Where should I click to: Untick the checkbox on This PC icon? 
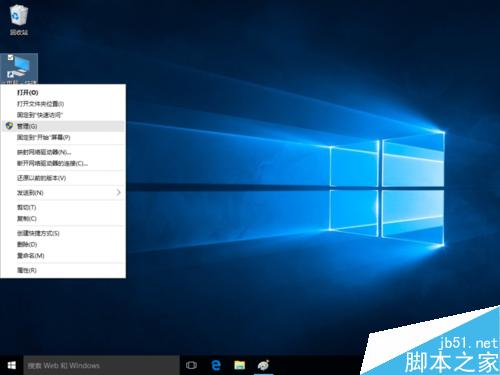click(x=10, y=58)
